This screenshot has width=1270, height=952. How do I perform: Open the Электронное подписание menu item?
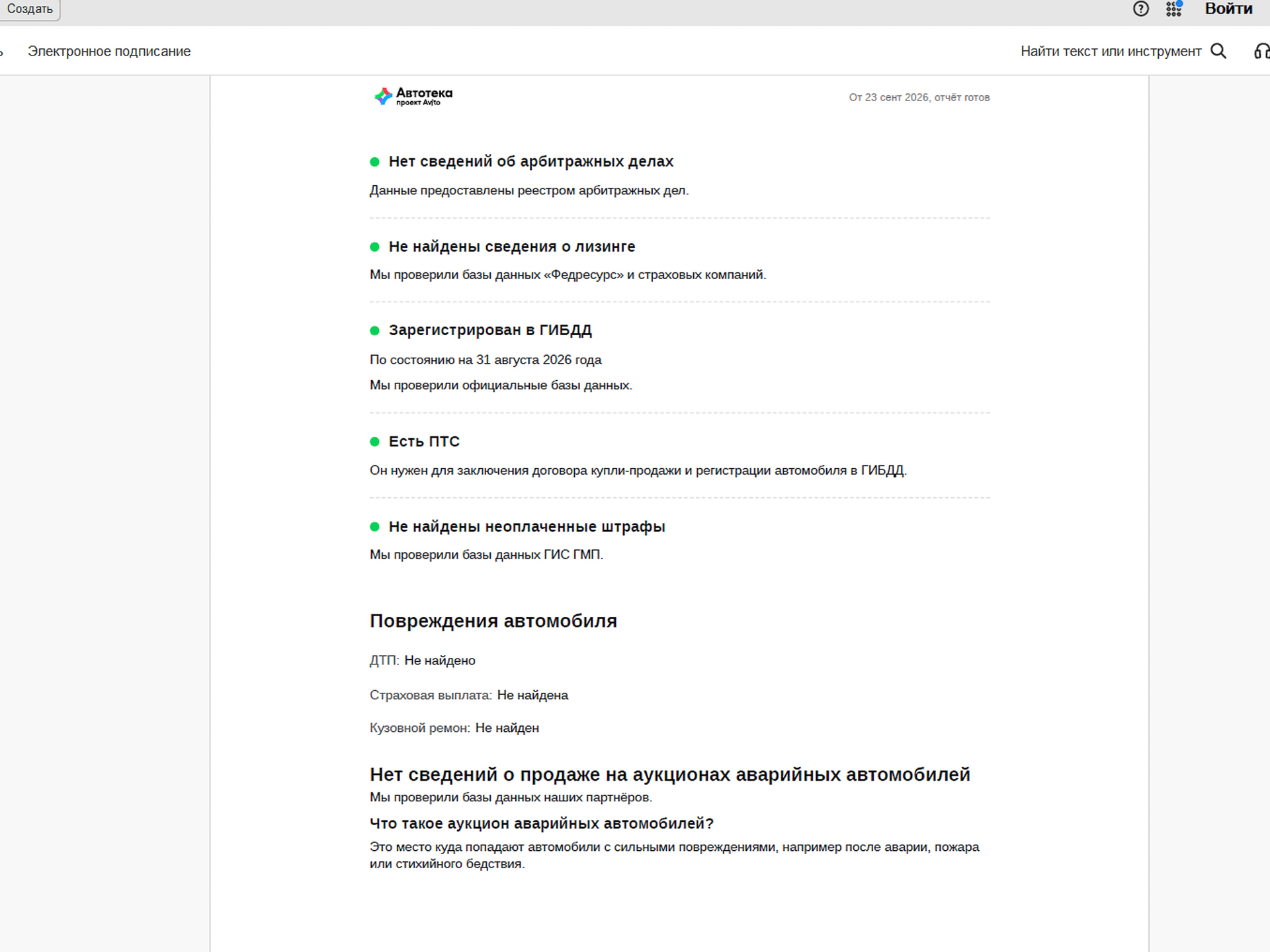point(109,51)
